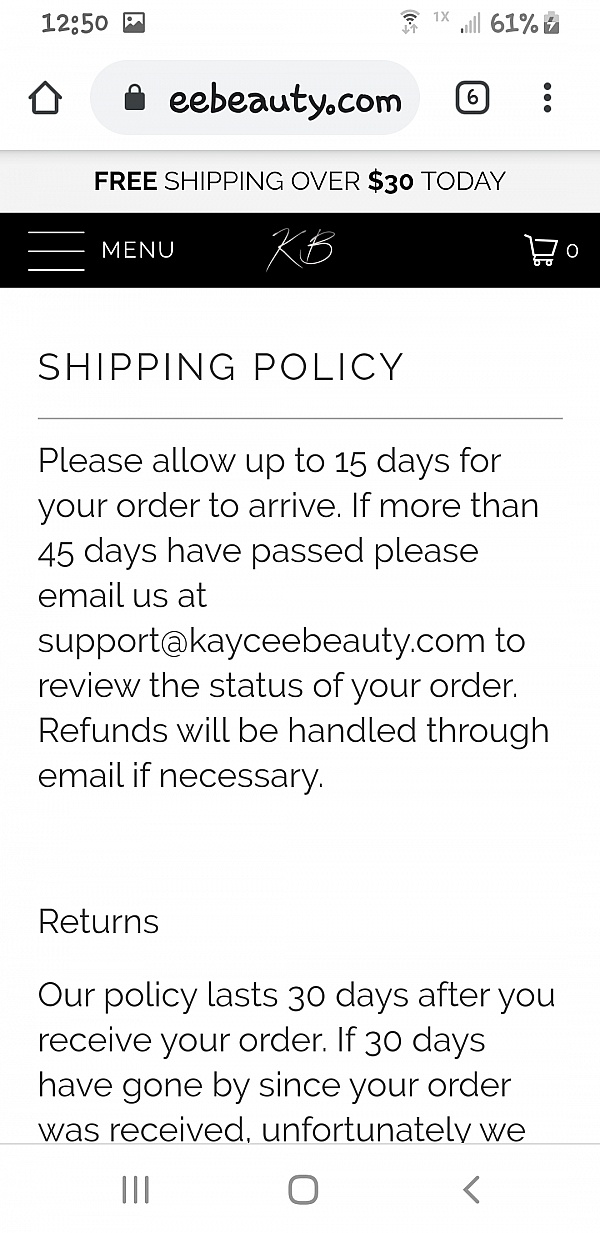Open the tab switcher showing 6 tabs
This screenshot has width=600, height=1233.
[472, 98]
